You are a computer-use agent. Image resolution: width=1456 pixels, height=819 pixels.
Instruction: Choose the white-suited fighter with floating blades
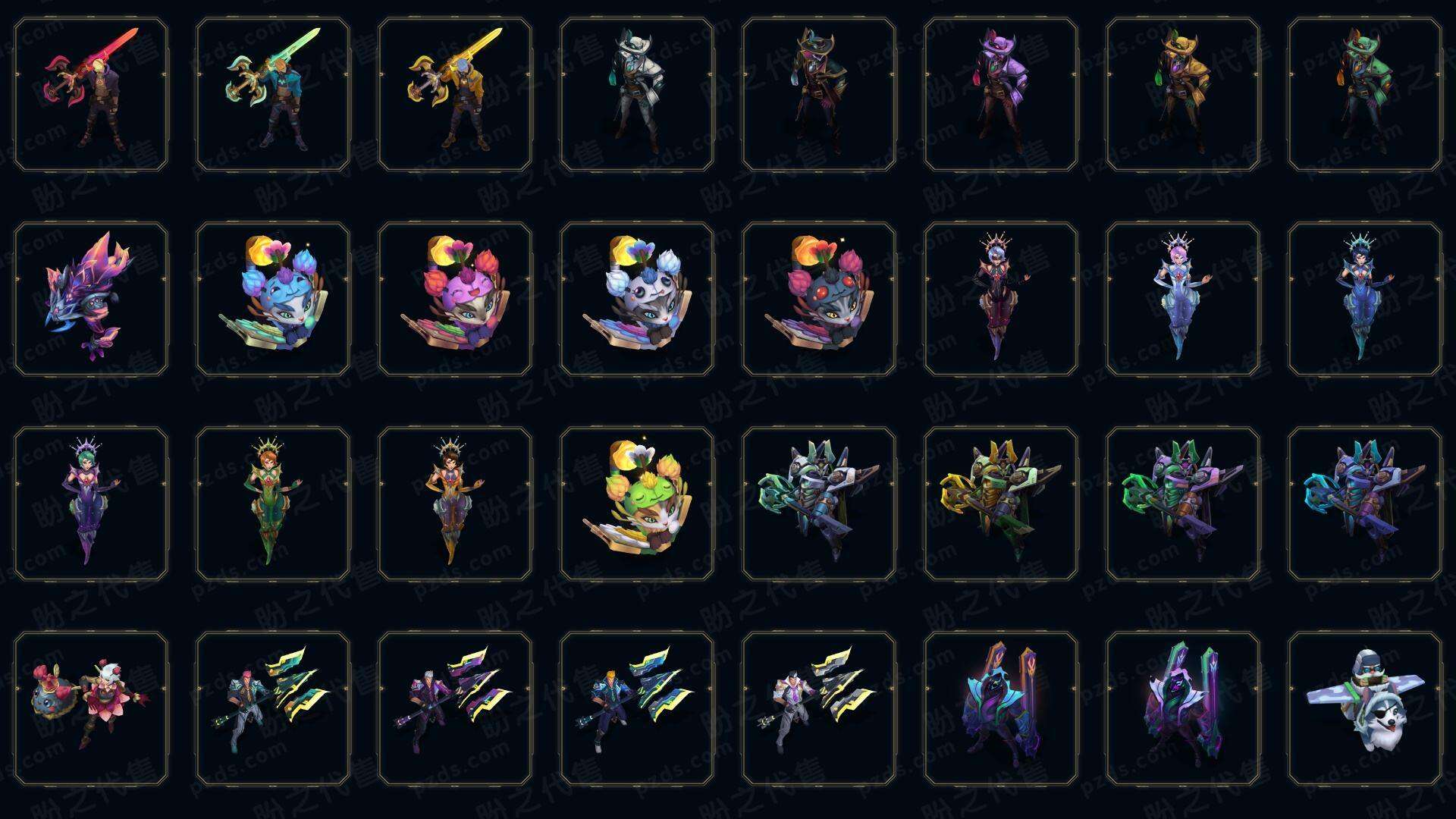pos(819,708)
